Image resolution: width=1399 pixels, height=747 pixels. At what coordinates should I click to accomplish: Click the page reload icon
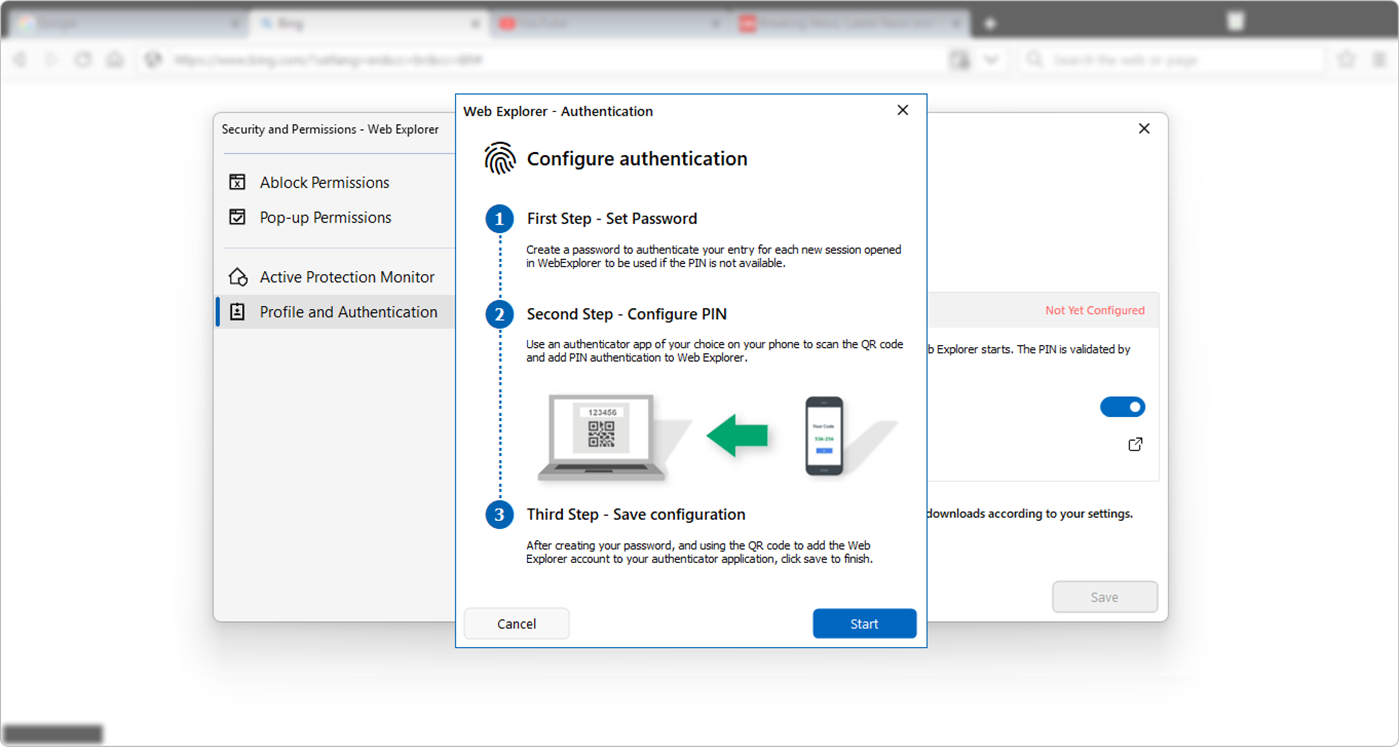tap(83, 59)
